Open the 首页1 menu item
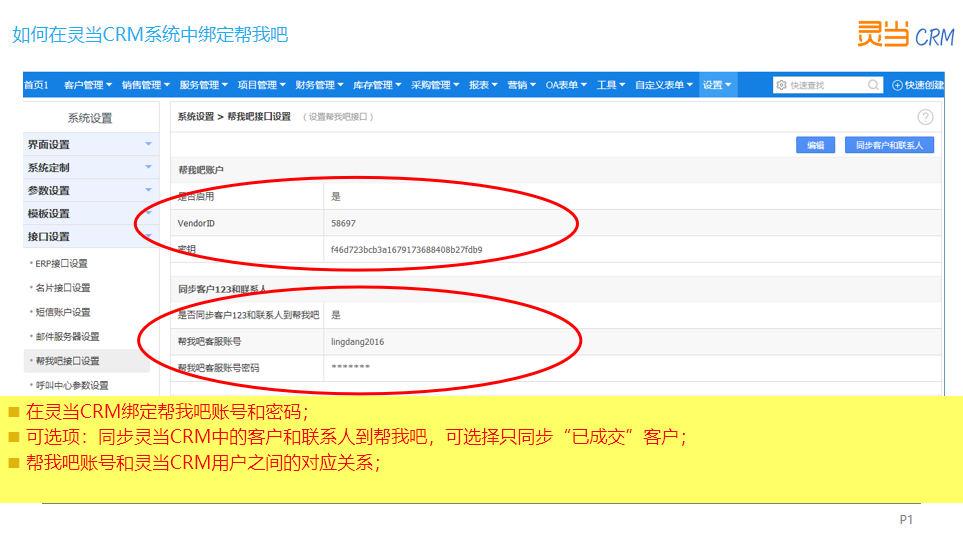 [x=36, y=85]
